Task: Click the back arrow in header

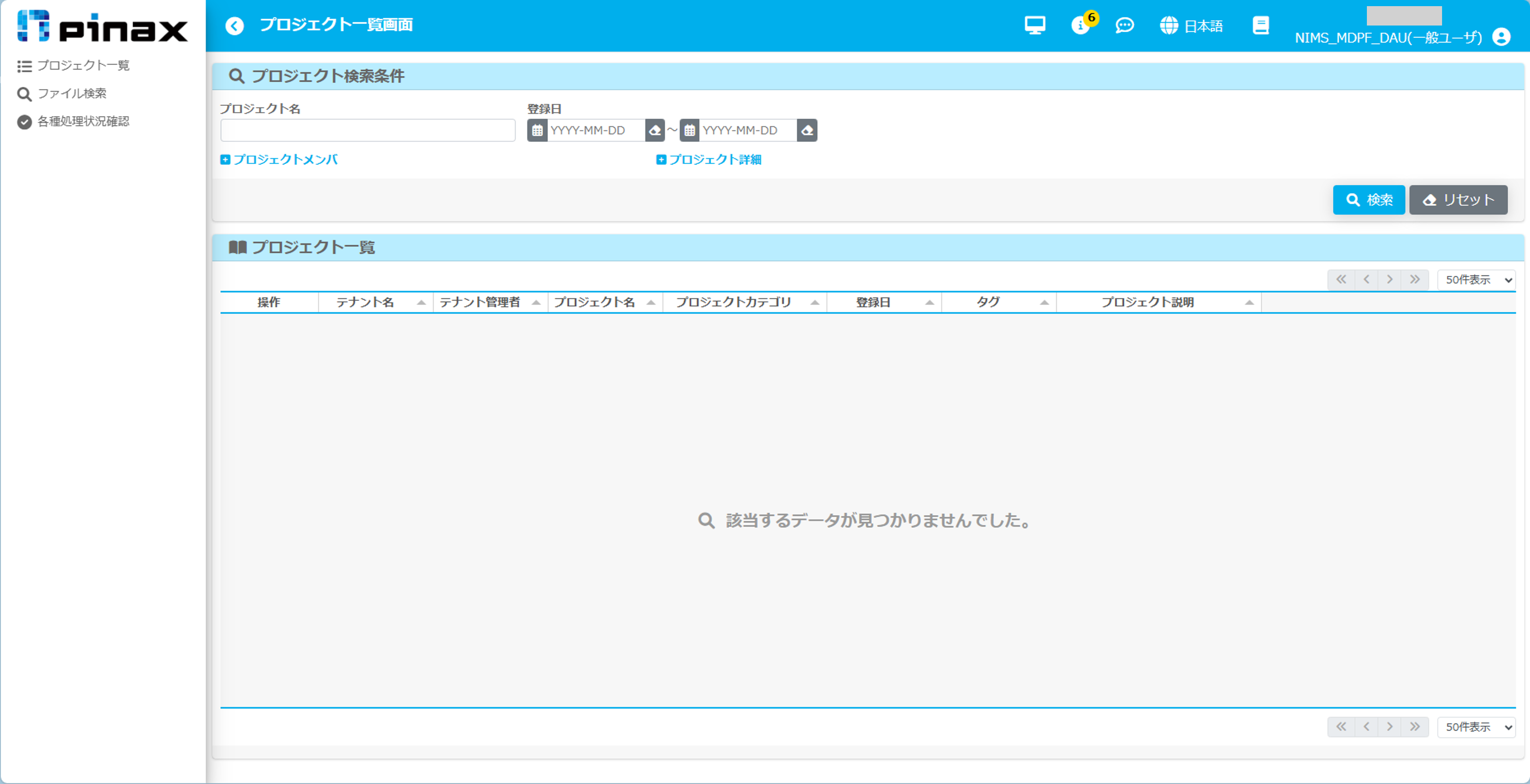Action: click(x=235, y=26)
